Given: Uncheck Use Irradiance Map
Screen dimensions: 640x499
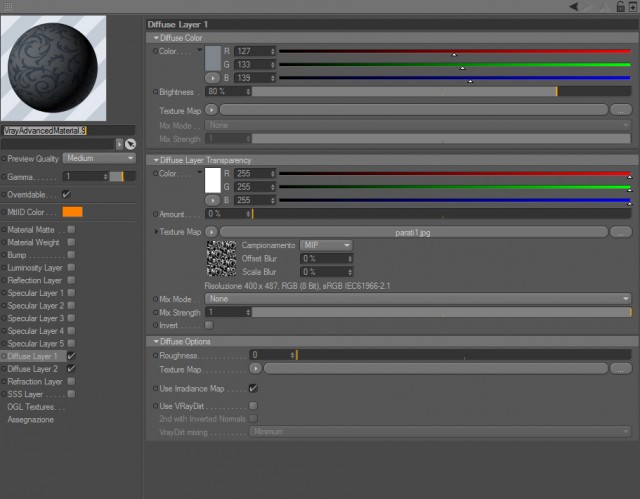Looking at the screenshot, I should coord(253,388).
